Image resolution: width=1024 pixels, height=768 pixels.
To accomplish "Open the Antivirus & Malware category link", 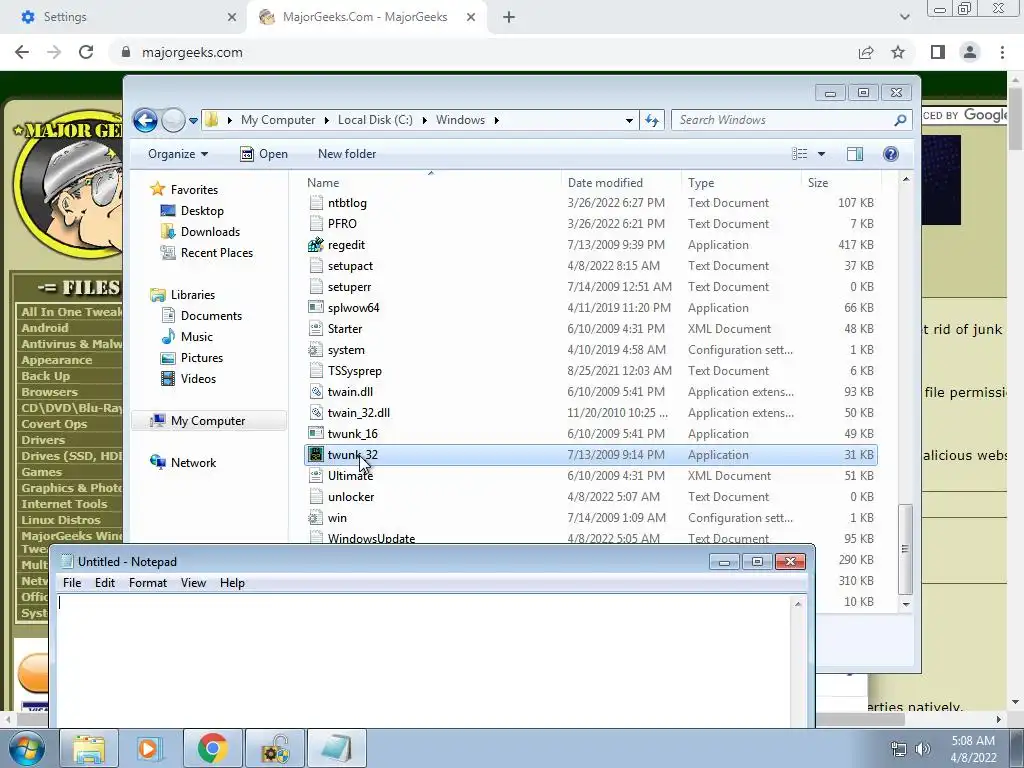I will coord(72,344).
